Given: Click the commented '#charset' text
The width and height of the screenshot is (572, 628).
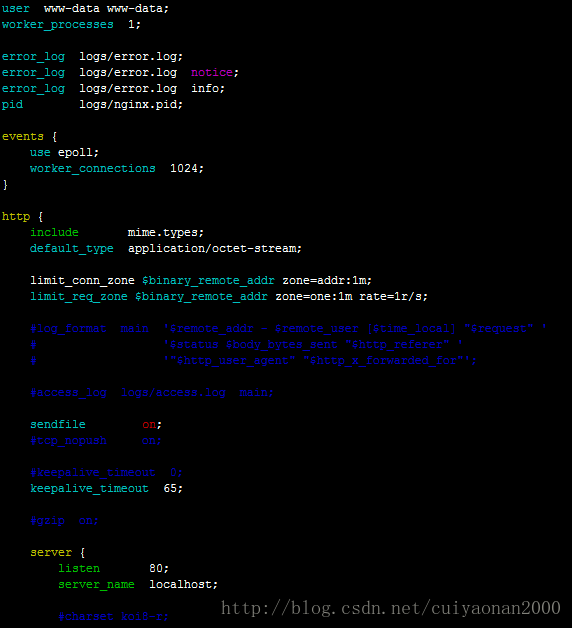Looking at the screenshot, I should click(x=86, y=616).
